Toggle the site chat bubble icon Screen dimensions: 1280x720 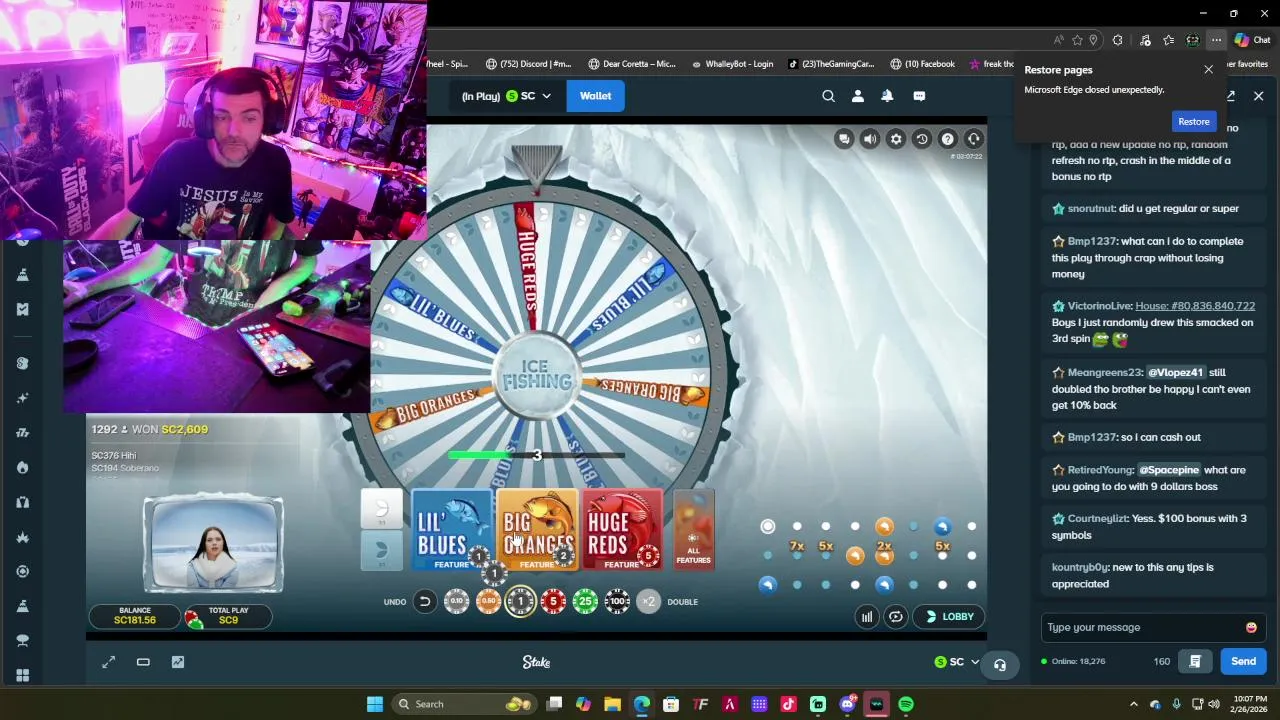click(919, 96)
